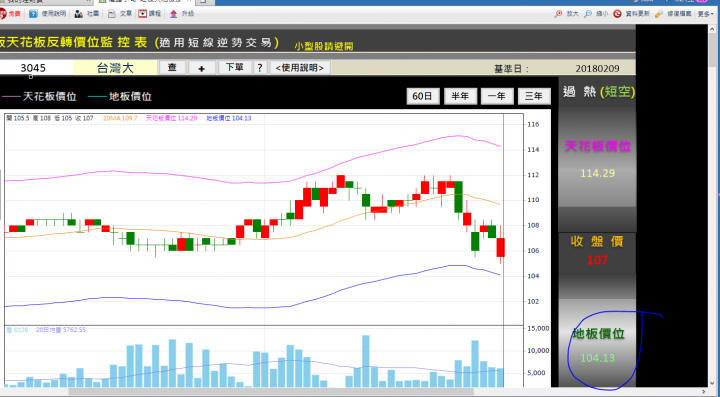Viewport: 720px width, 397px height.
Task: Click the floor price value 104.13
Action: (597, 358)
